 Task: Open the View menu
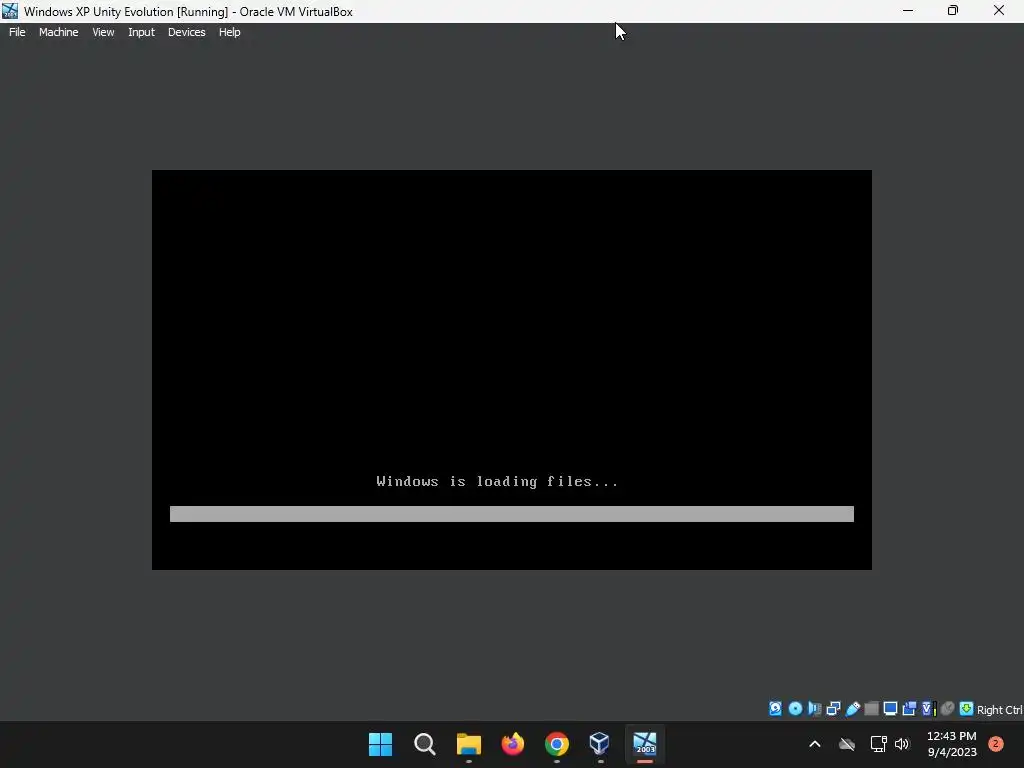[x=103, y=32]
